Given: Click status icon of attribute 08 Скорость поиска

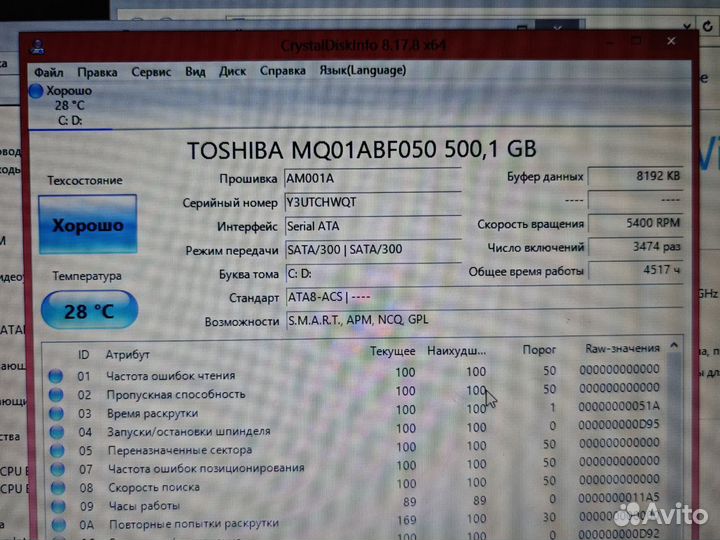Looking at the screenshot, I should [58, 487].
